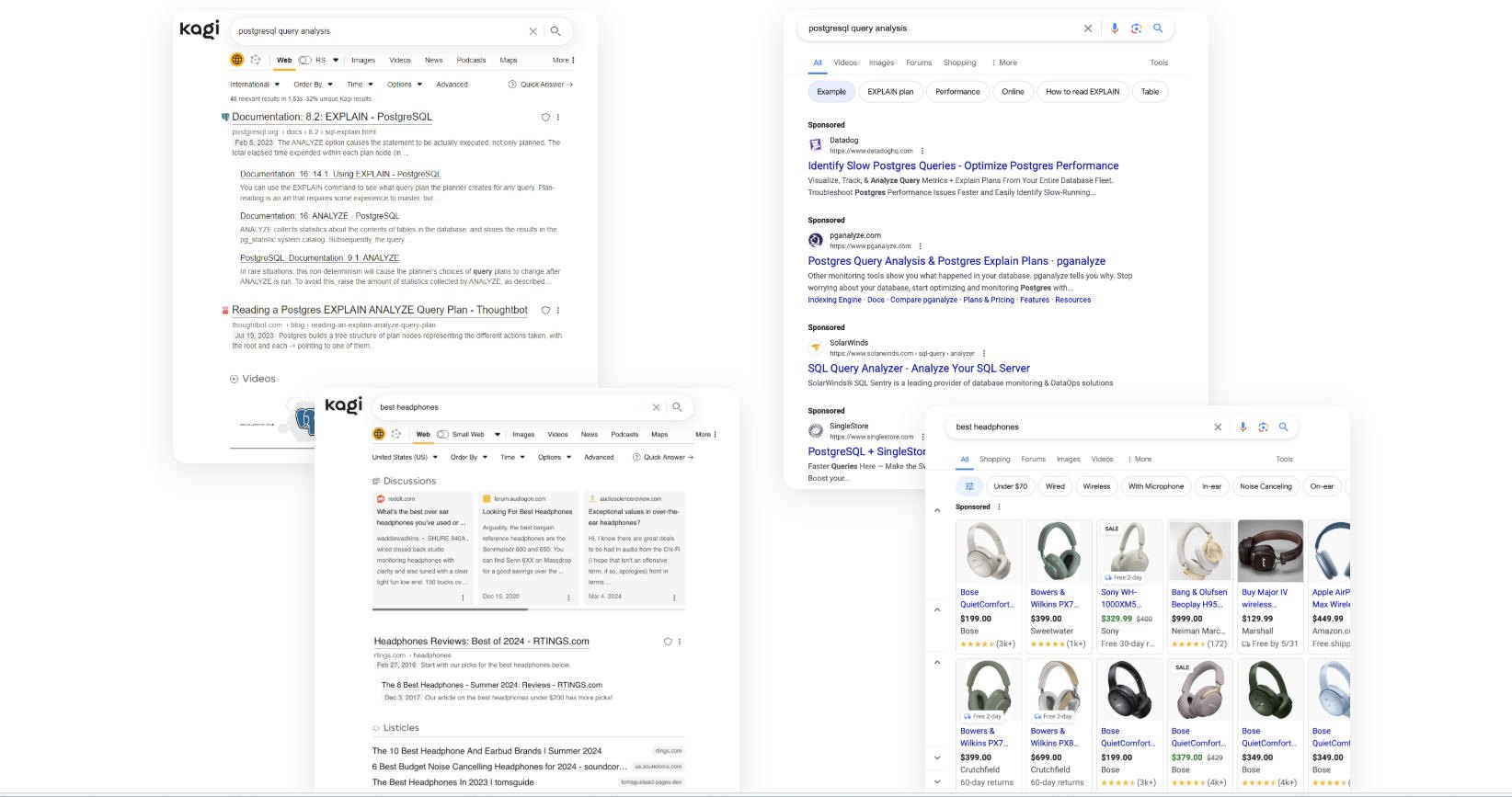This screenshot has height=797, width=1512.
Task: Expand the Videos section in Kagi results
Action: [x=253, y=379]
